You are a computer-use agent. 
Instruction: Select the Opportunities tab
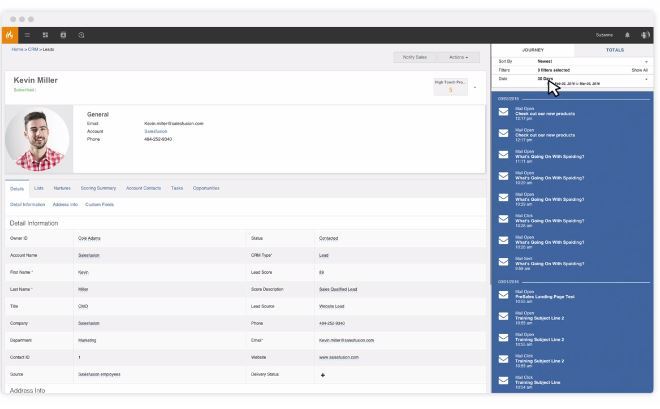206,188
